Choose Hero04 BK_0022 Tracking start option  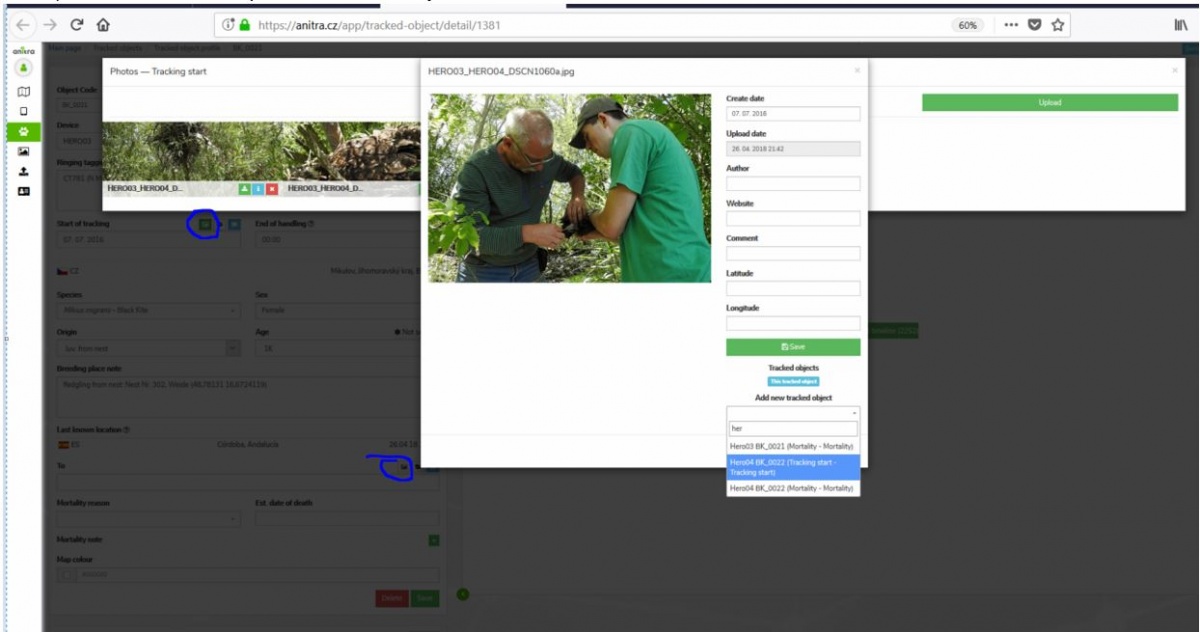point(792,467)
